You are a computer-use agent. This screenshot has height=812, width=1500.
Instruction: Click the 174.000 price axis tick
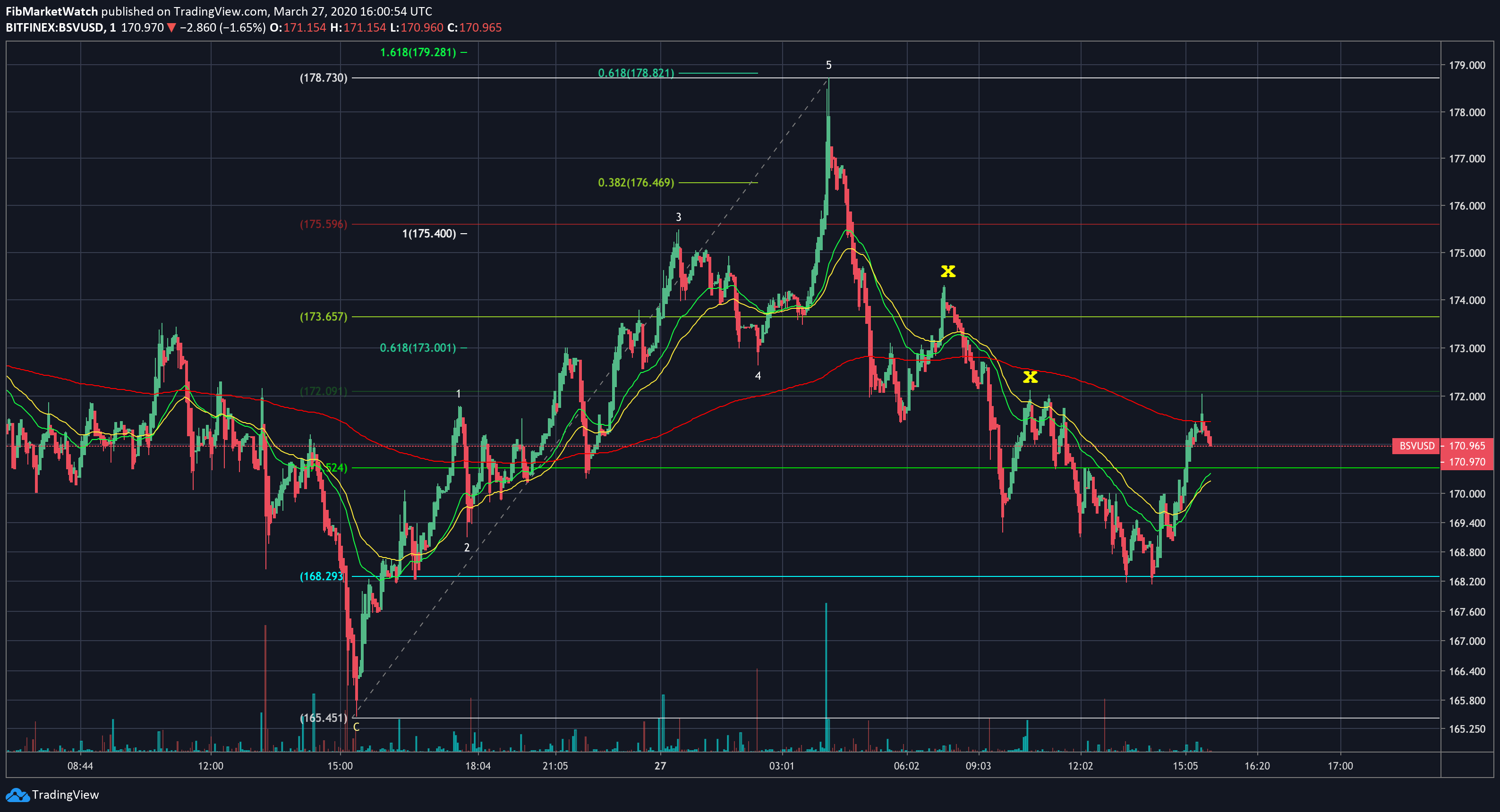[x=1467, y=300]
